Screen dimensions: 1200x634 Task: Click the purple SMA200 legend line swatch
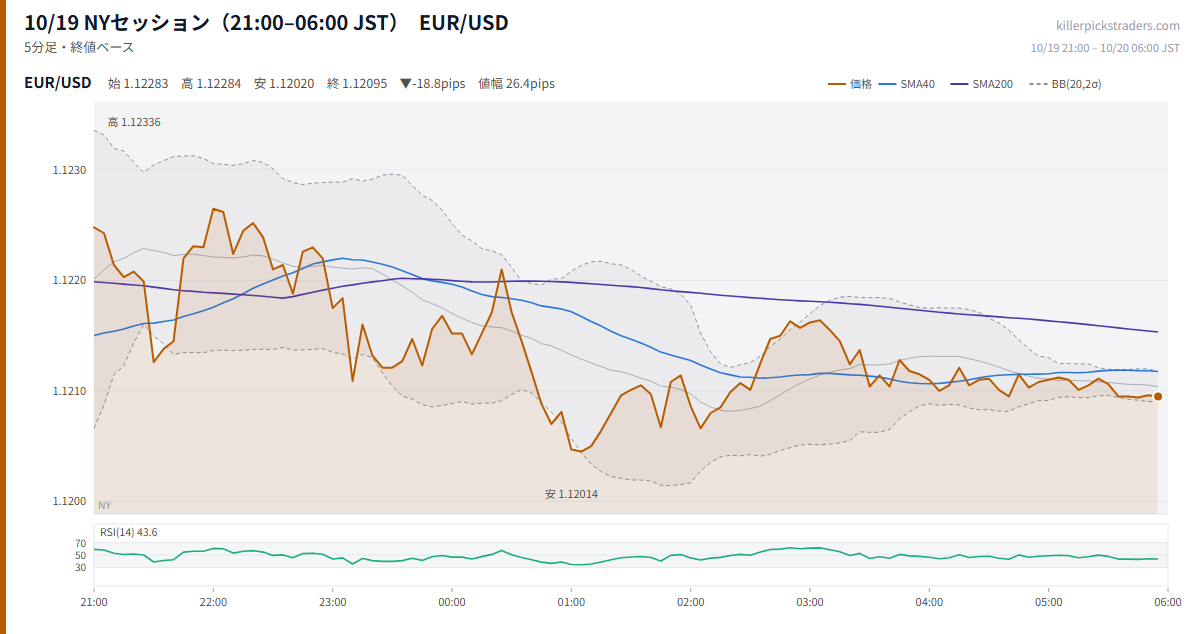click(x=959, y=84)
